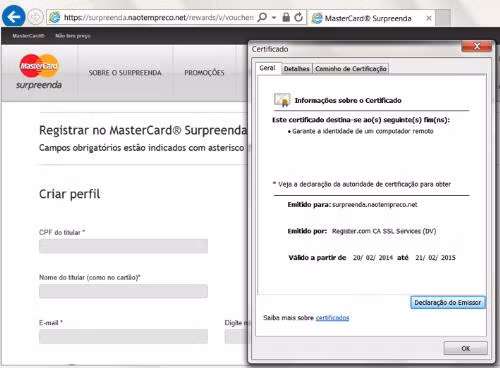Click the MasterCard Surpreenda logo
Image resolution: width=500 pixels, height=368 pixels.
[39, 72]
